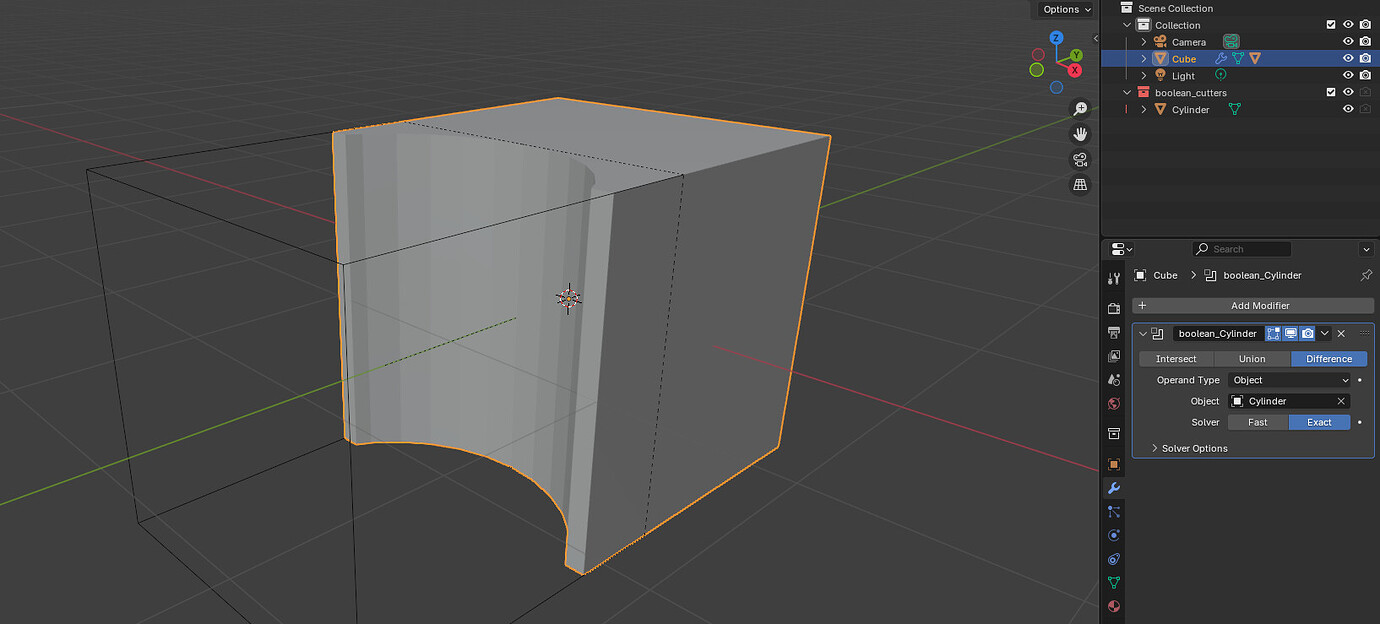Open the View Layer properties tab

[x=1114, y=356]
